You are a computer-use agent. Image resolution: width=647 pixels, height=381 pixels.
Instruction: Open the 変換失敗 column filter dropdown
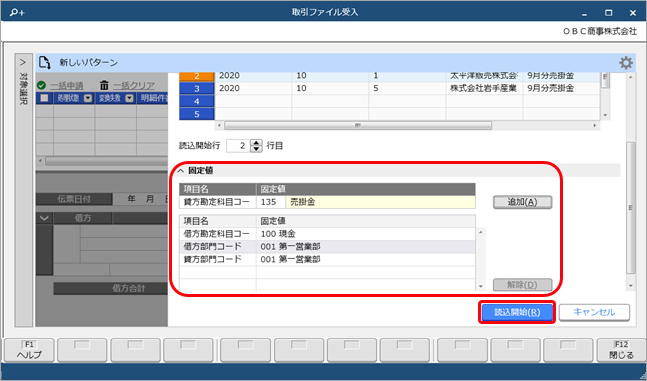(x=130, y=98)
